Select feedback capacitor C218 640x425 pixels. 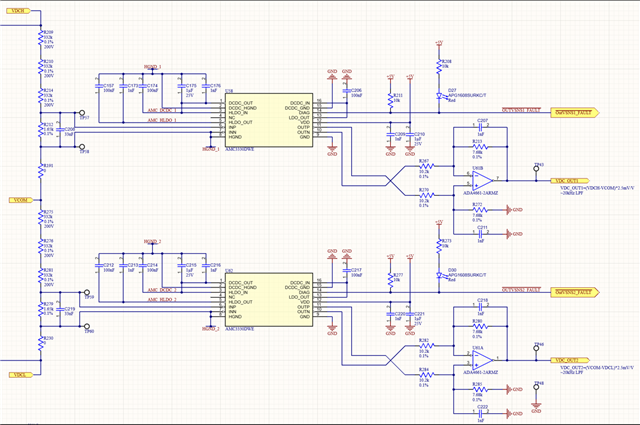pyautogui.click(x=480, y=305)
